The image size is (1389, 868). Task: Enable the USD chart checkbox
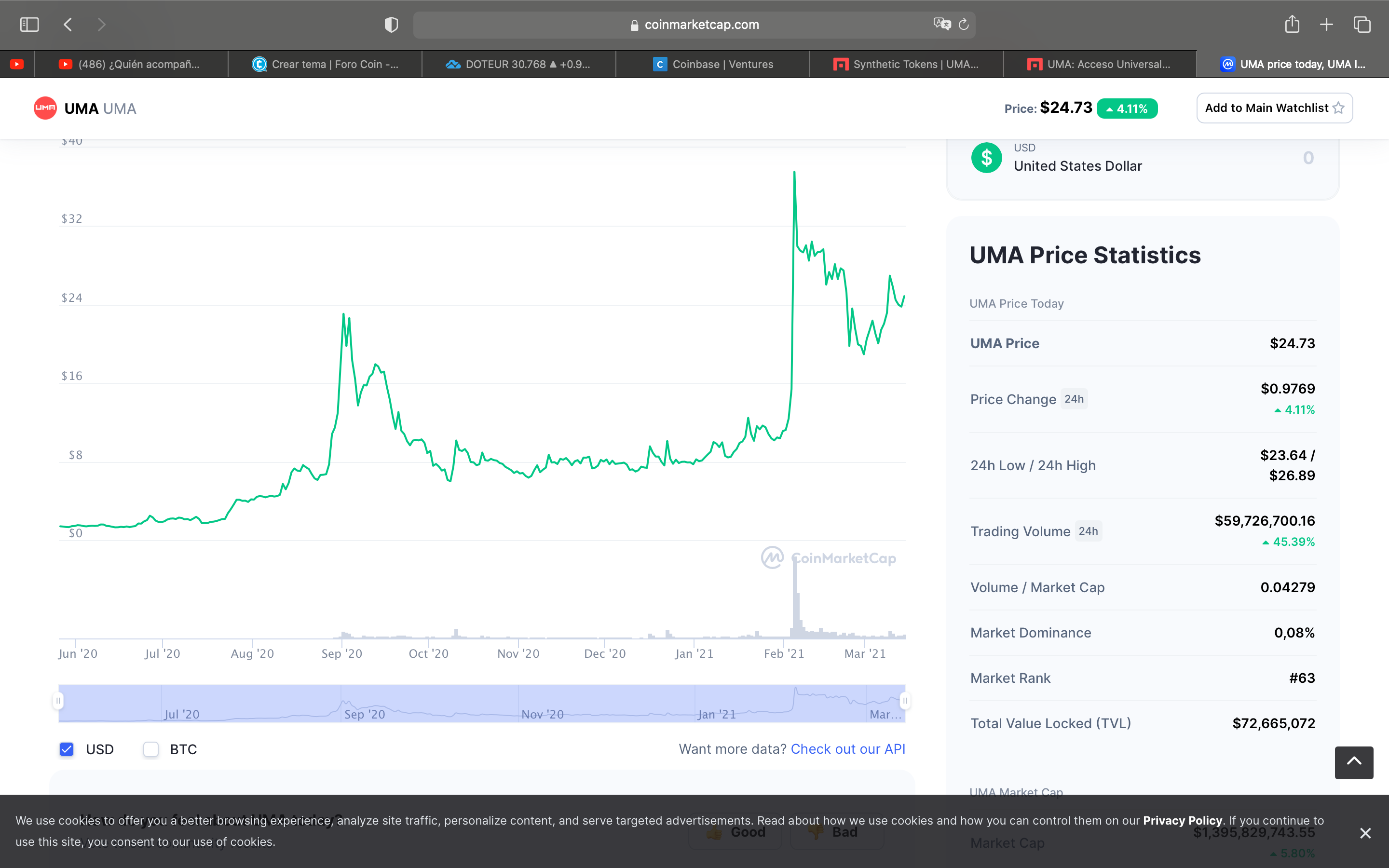tap(67, 749)
